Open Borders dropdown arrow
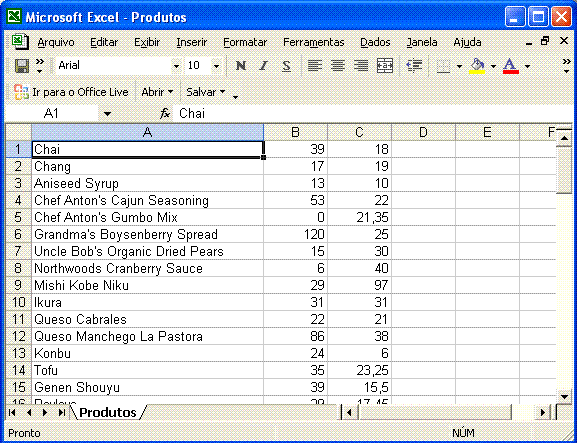Viewport: 578px width, 445px height. coord(459,66)
